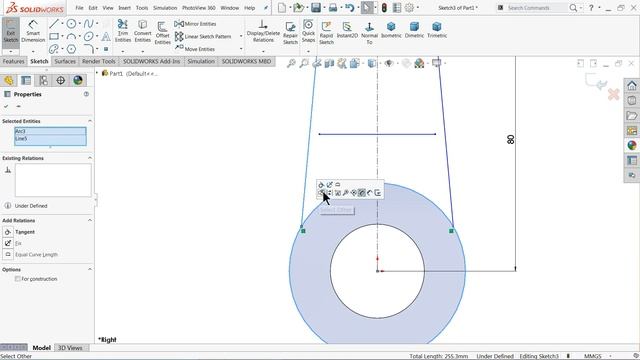
Task: Open the File menu
Action: pos(79,8)
